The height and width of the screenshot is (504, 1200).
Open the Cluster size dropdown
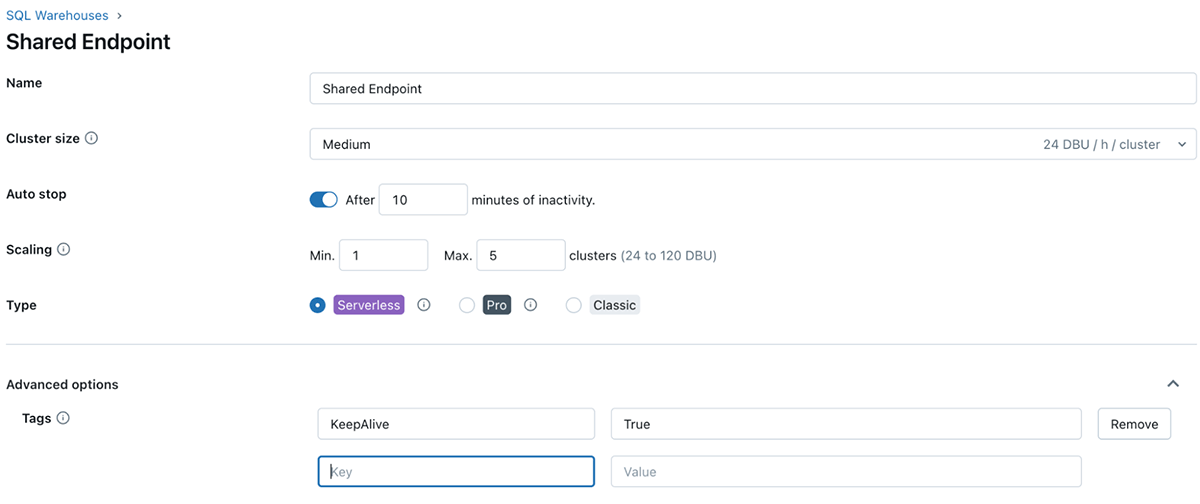tap(752, 144)
